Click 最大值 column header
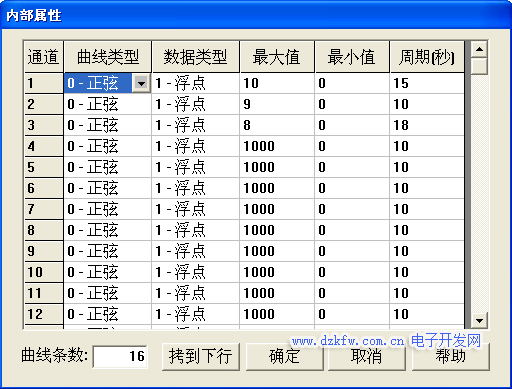The height and width of the screenshot is (389, 512). point(277,57)
